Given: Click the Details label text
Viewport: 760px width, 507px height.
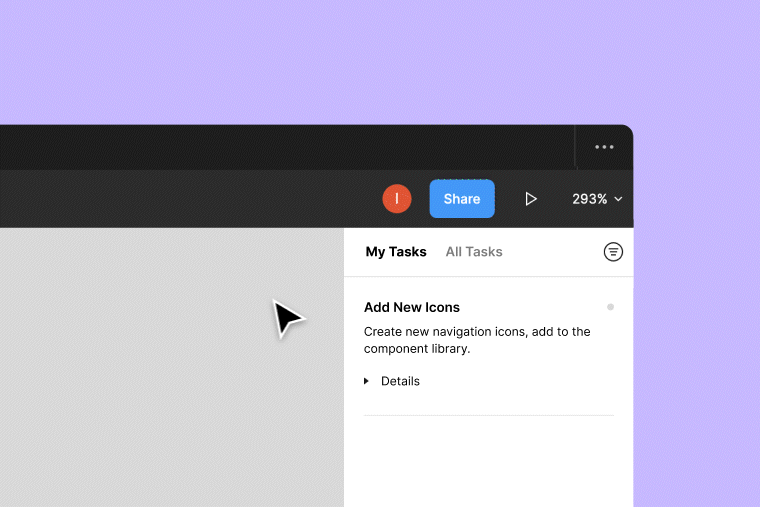Looking at the screenshot, I should pos(400,381).
